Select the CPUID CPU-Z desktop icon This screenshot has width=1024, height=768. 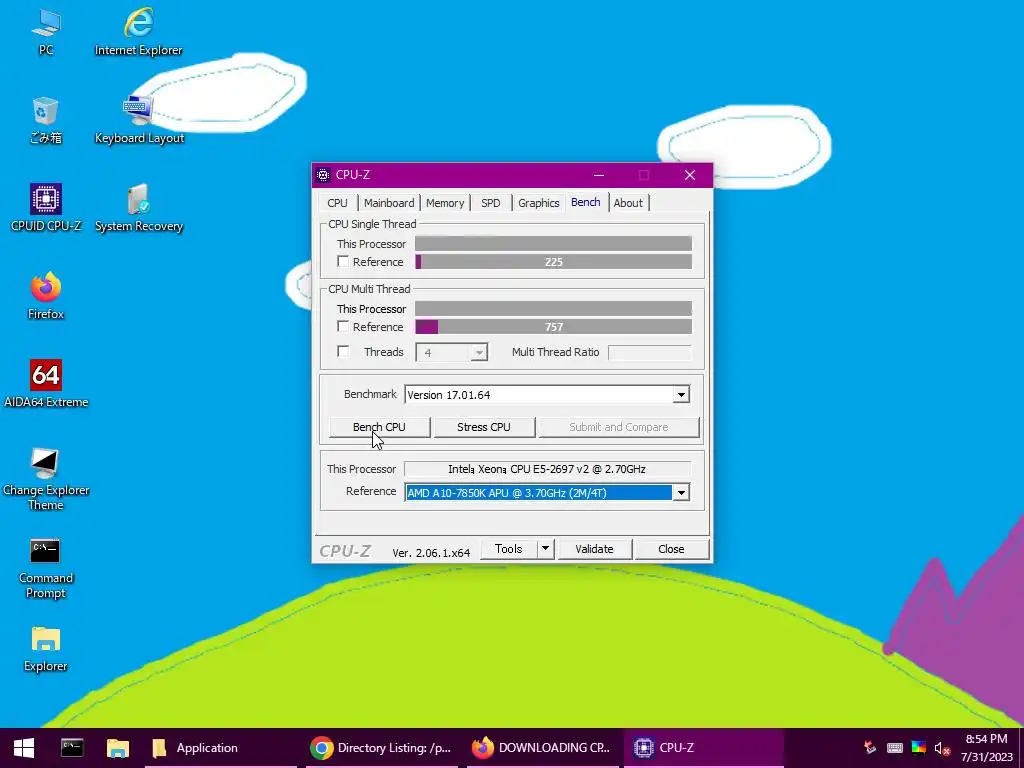(x=46, y=208)
